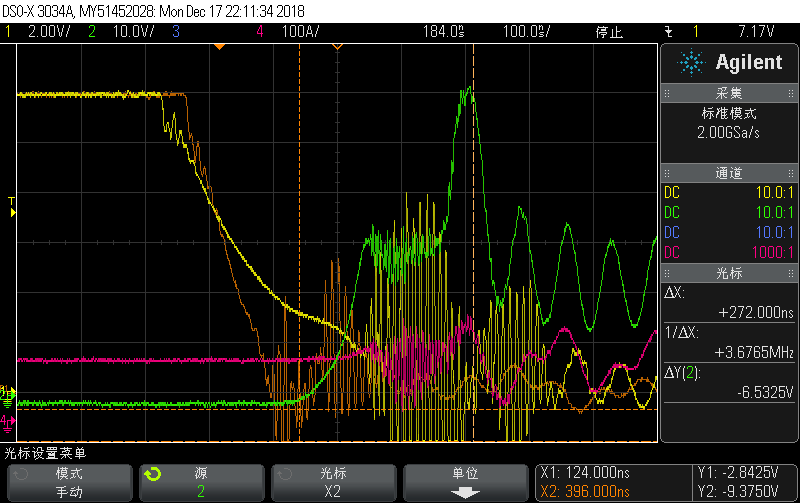The height and width of the screenshot is (503, 800).
Task: Click the solid orange trigger point triangle
Action: [219, 47]
